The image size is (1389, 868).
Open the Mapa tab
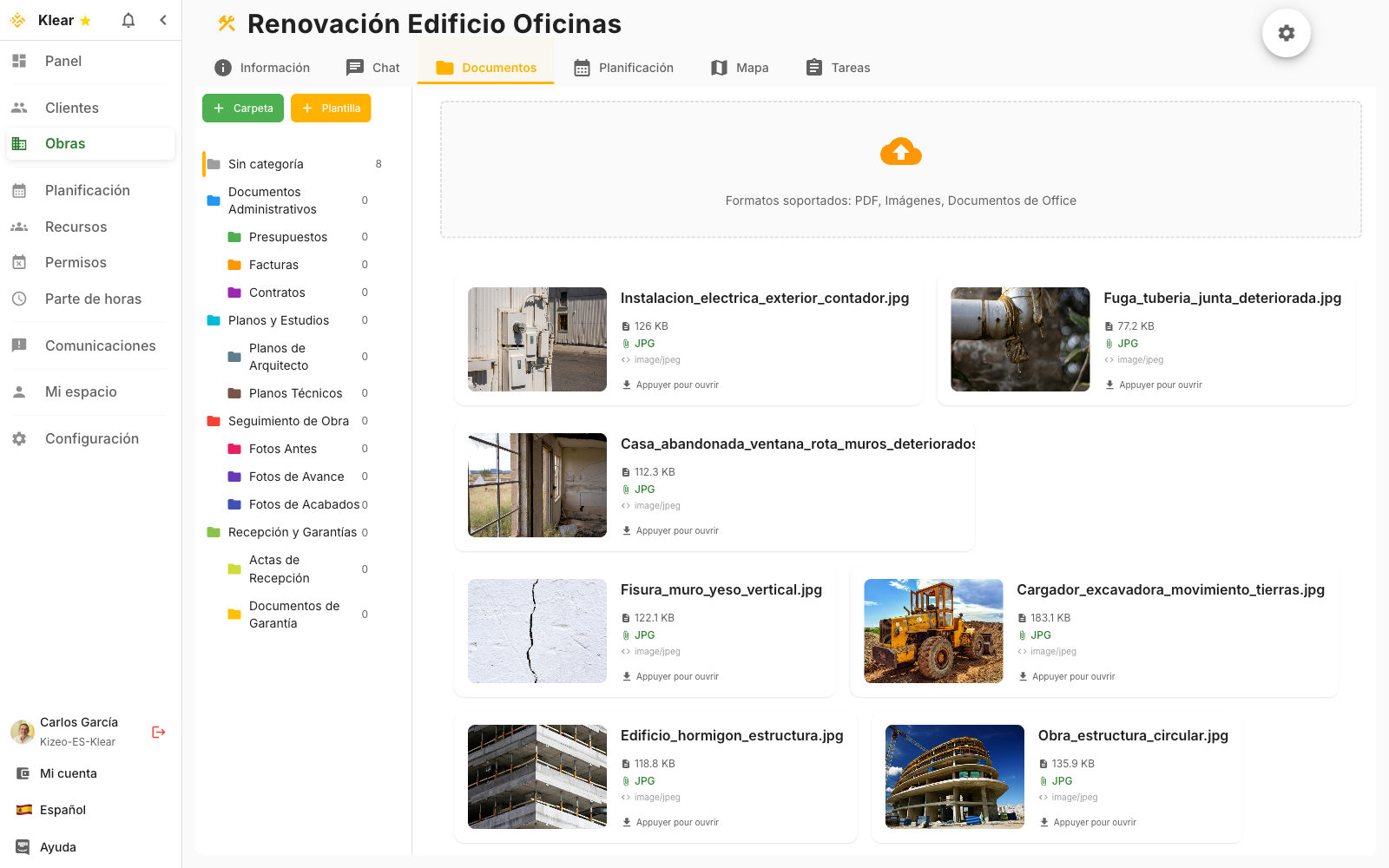739,67
